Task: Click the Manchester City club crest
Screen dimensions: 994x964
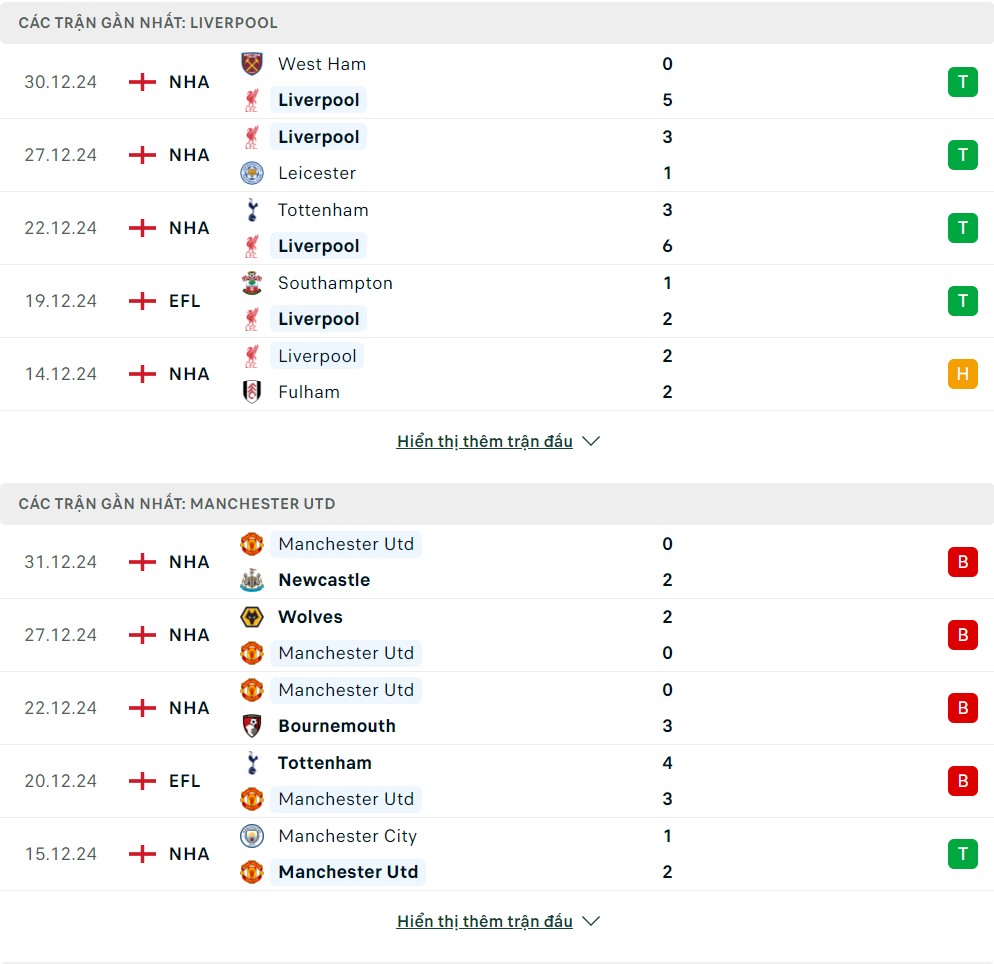Action: coord(252,836)
